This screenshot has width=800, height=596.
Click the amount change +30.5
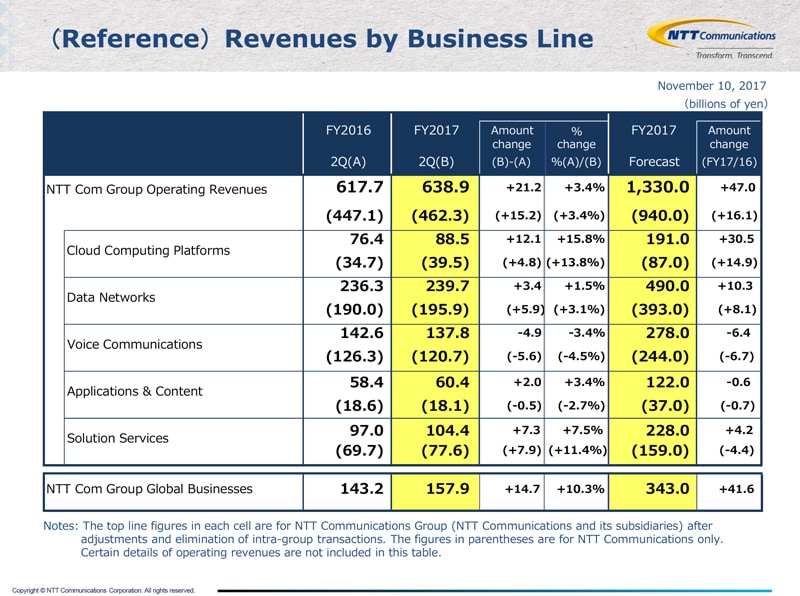tap(736, 239)
